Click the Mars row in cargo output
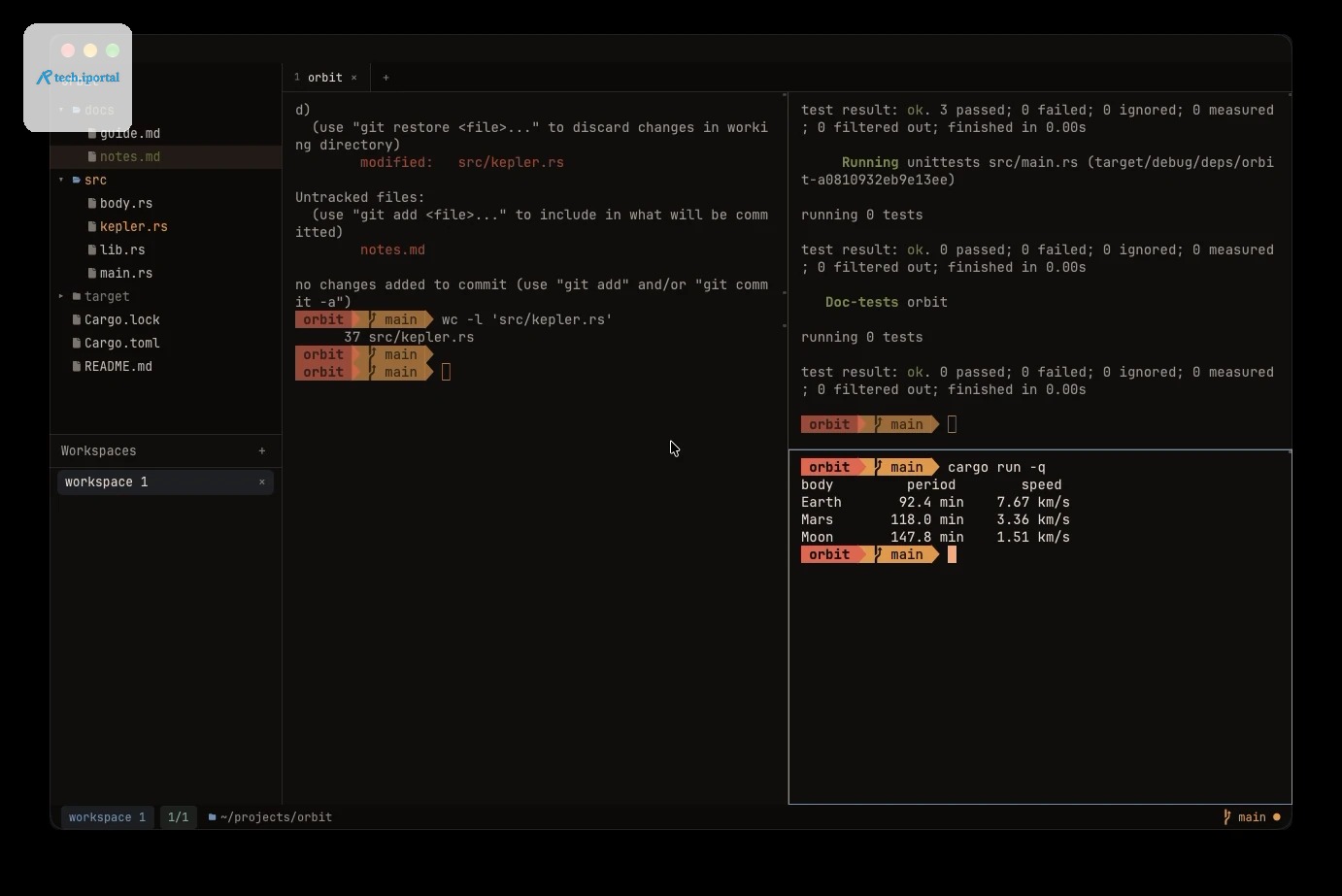This screenshot has width=1342, height=896. 935,519
